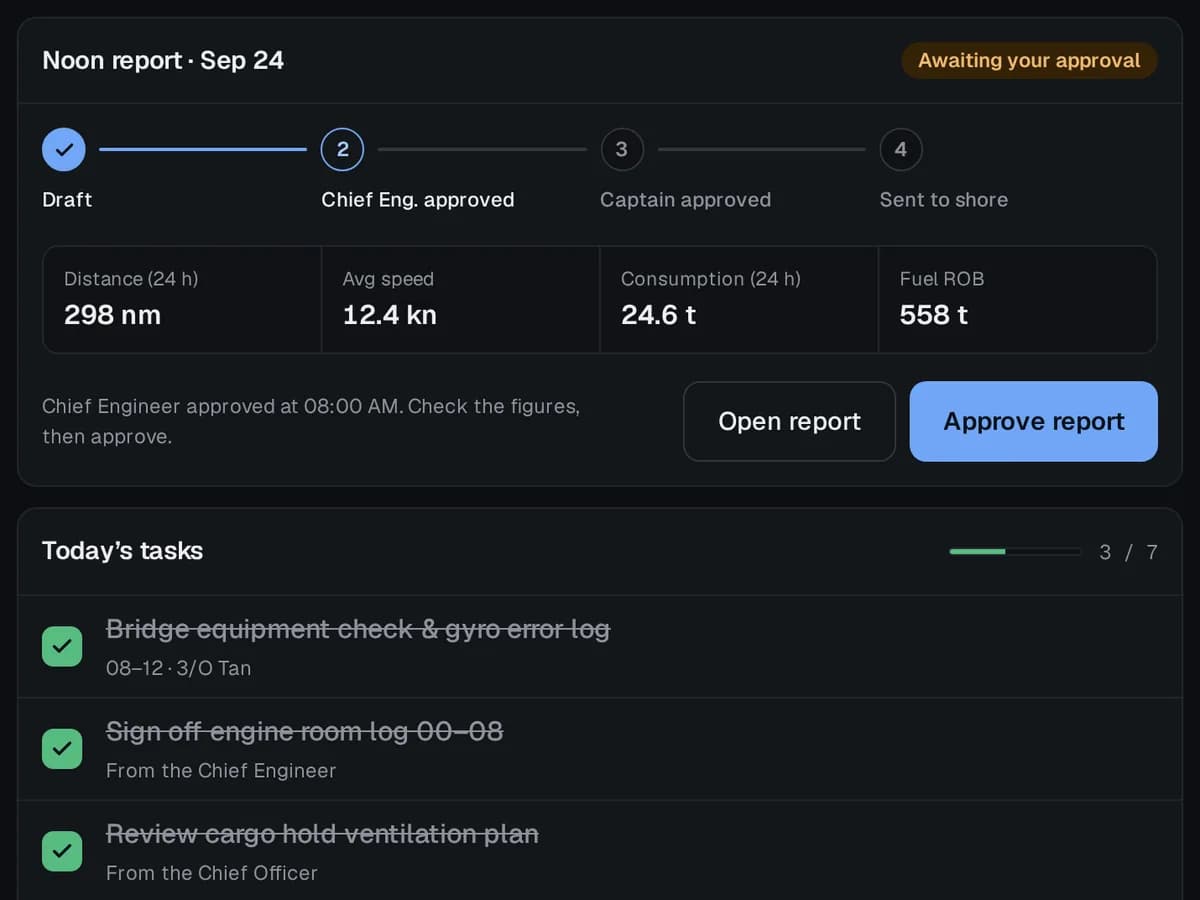Click the 08–12 · 3/O Tan subtitle
The image size is (1200, 900).
click(x=178, y=668)
